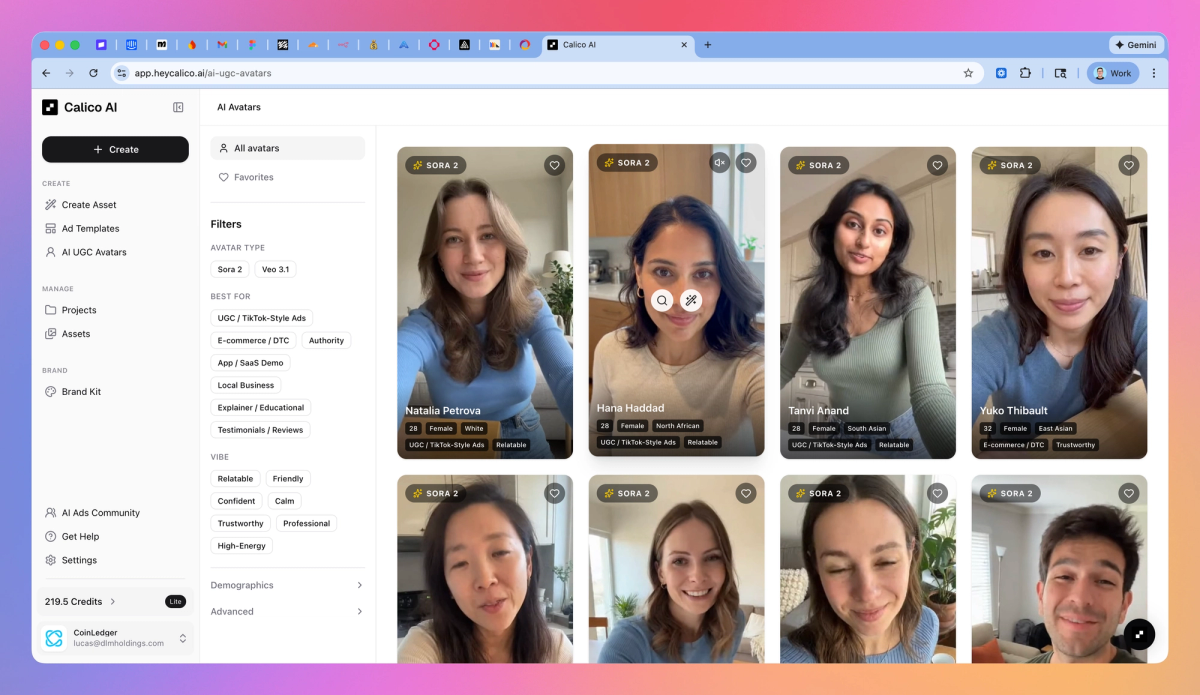Viewport: 1200px width, 695px height.
Task: Switch to the Gmail tab
Action: pyautogui.click(x=222, y=45)
